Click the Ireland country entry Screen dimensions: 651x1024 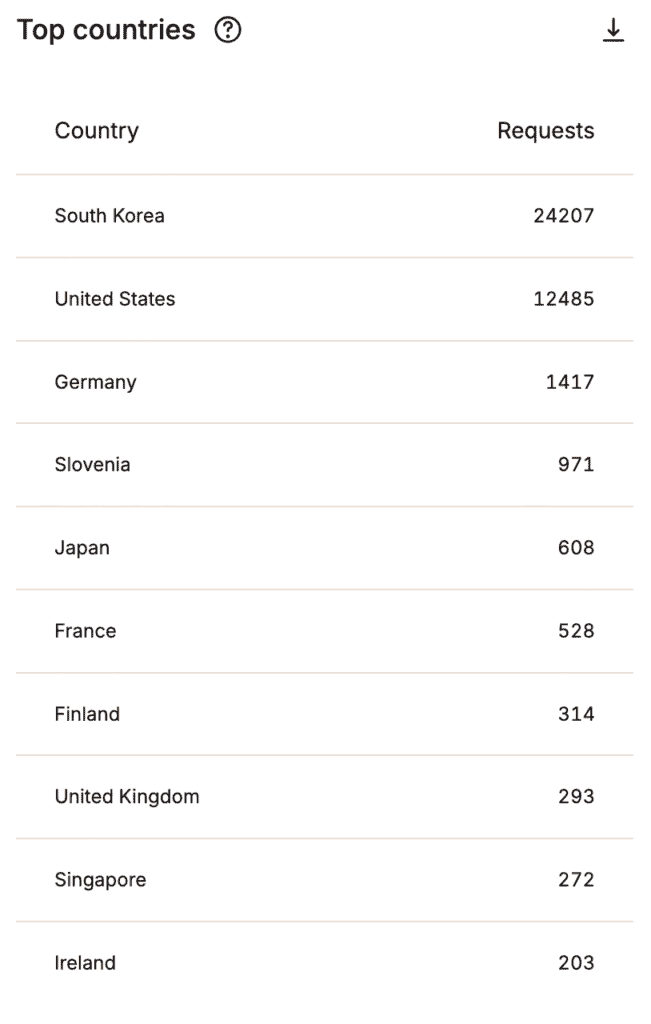tap(86, 963)
